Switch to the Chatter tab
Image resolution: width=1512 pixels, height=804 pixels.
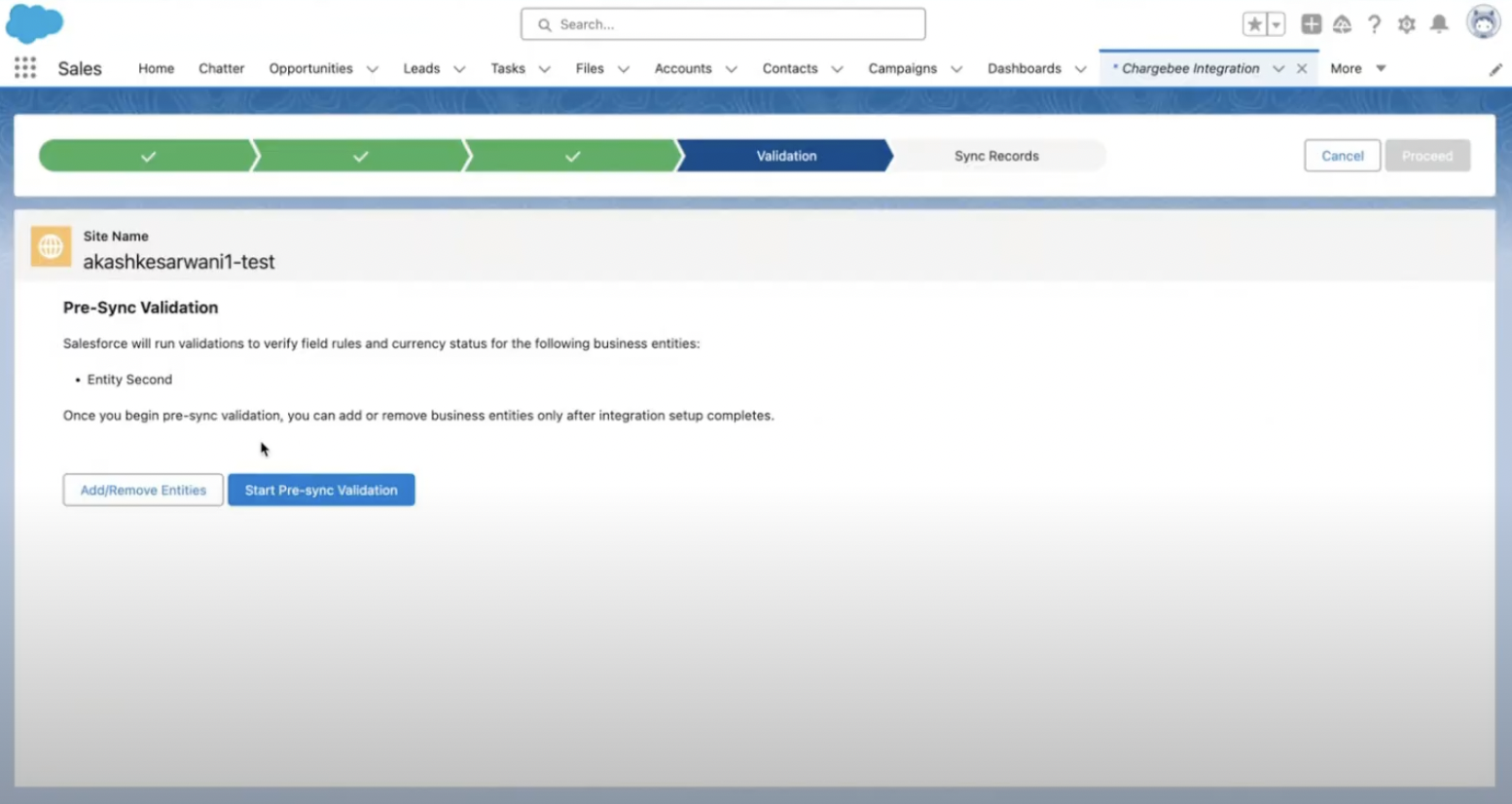pos(221,68)
